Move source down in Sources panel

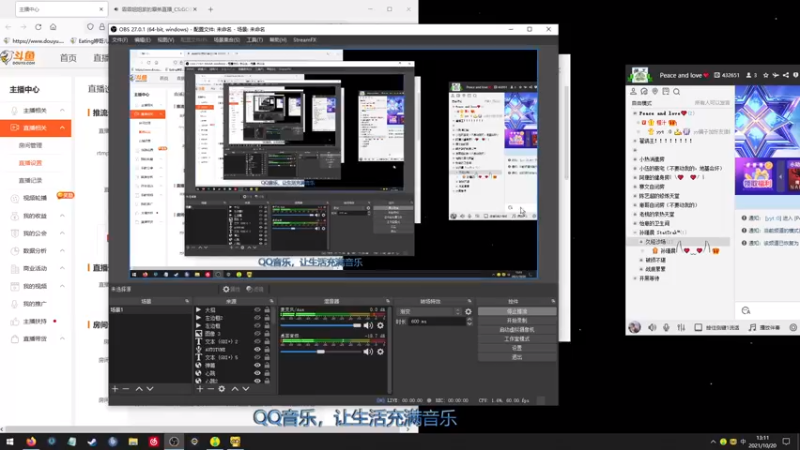pyautogui.click(x=245, y=389)
